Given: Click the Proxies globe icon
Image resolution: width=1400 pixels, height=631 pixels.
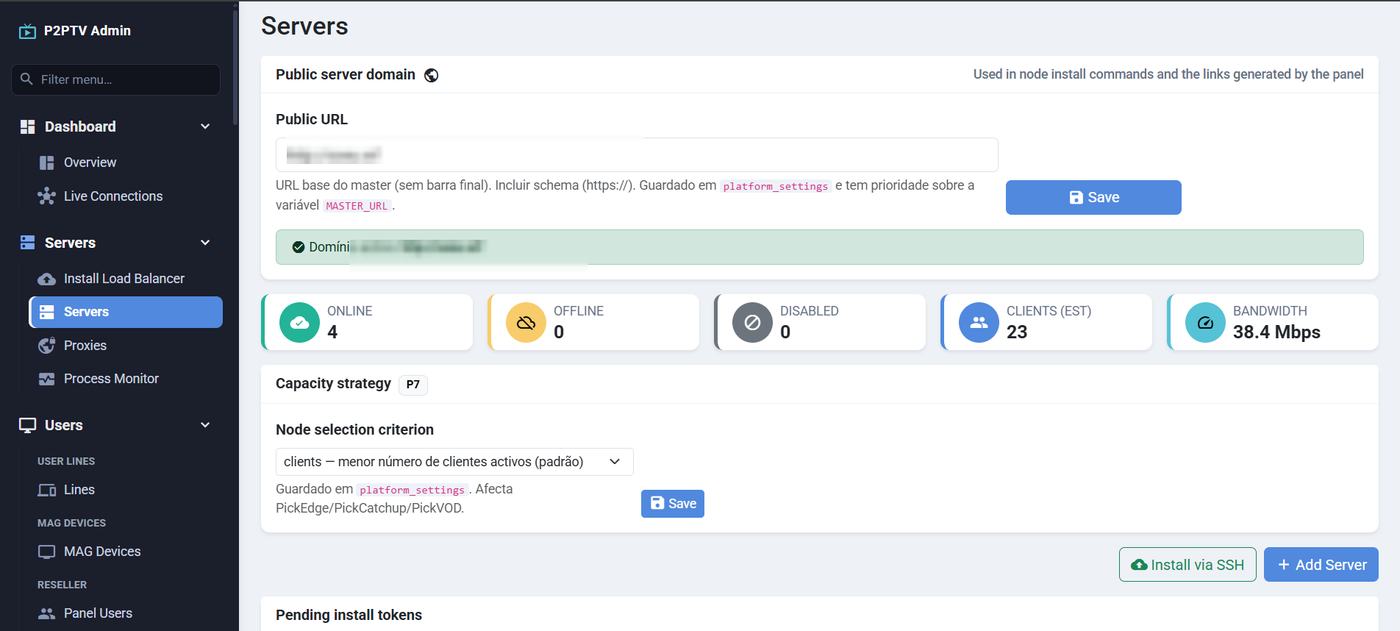Looking at the screenshot, I should tap(46, 345).
